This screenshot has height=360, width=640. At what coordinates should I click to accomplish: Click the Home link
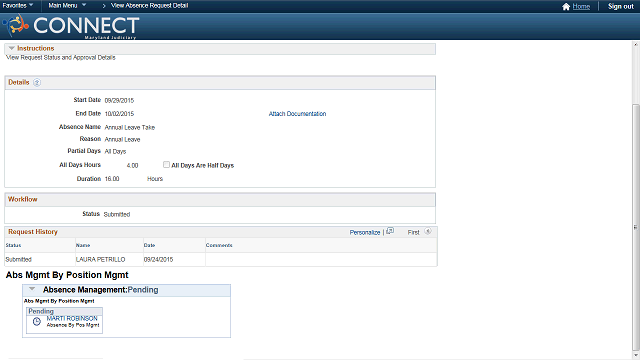tap(581, 7)
